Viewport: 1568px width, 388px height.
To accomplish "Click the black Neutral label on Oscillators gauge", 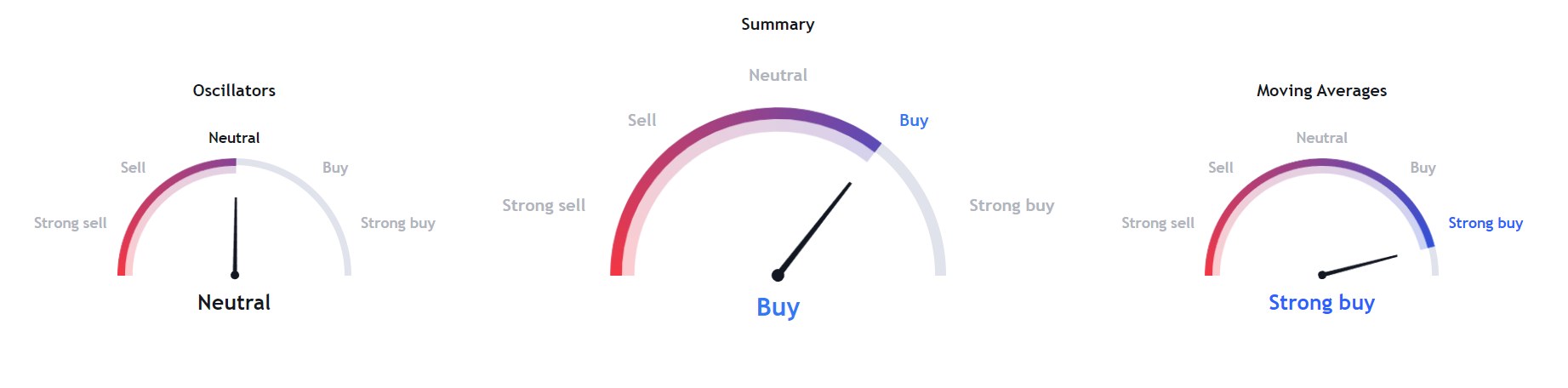I will click(234, 138).
